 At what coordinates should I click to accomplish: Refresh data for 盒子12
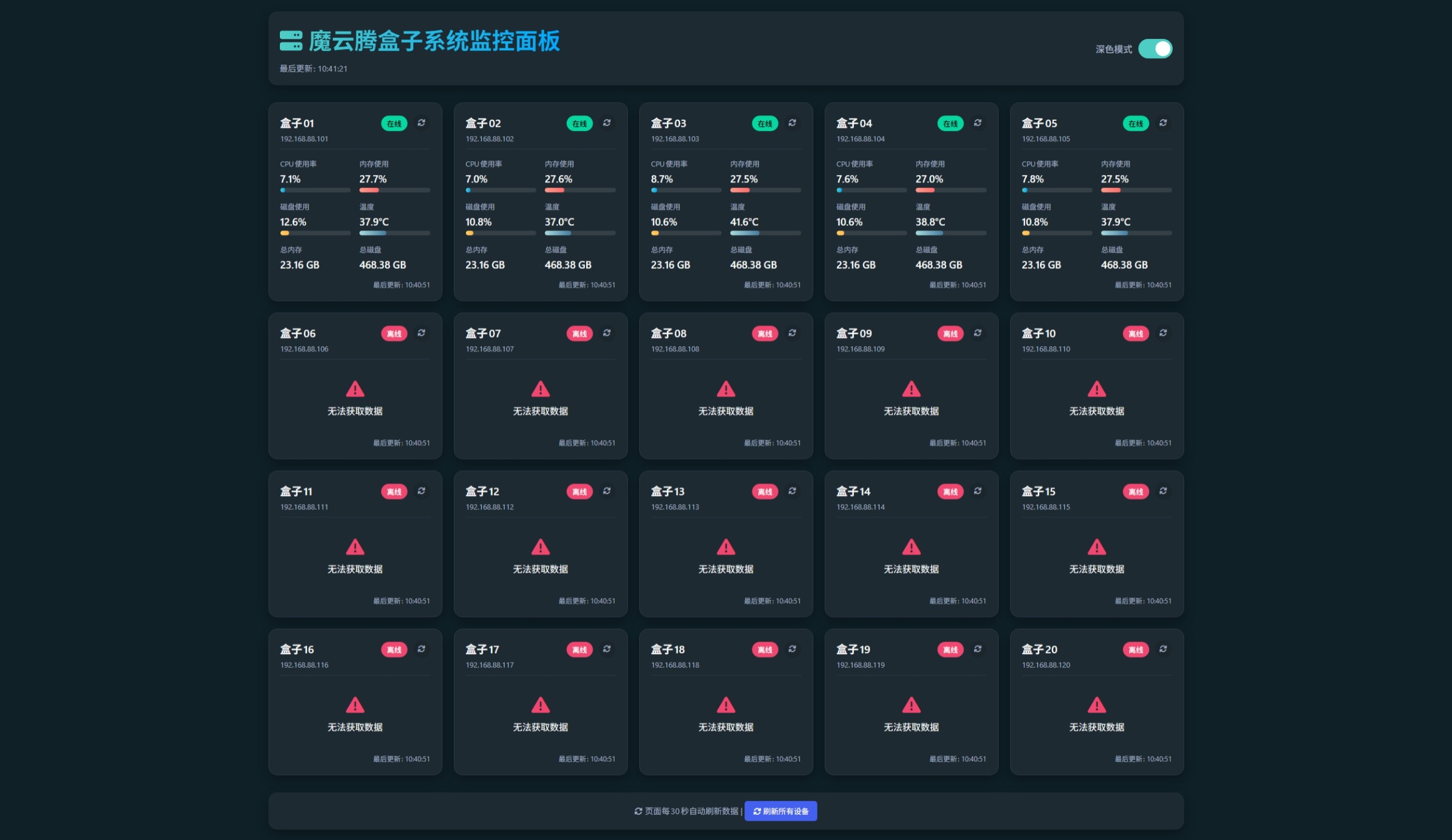click(607, 491)
